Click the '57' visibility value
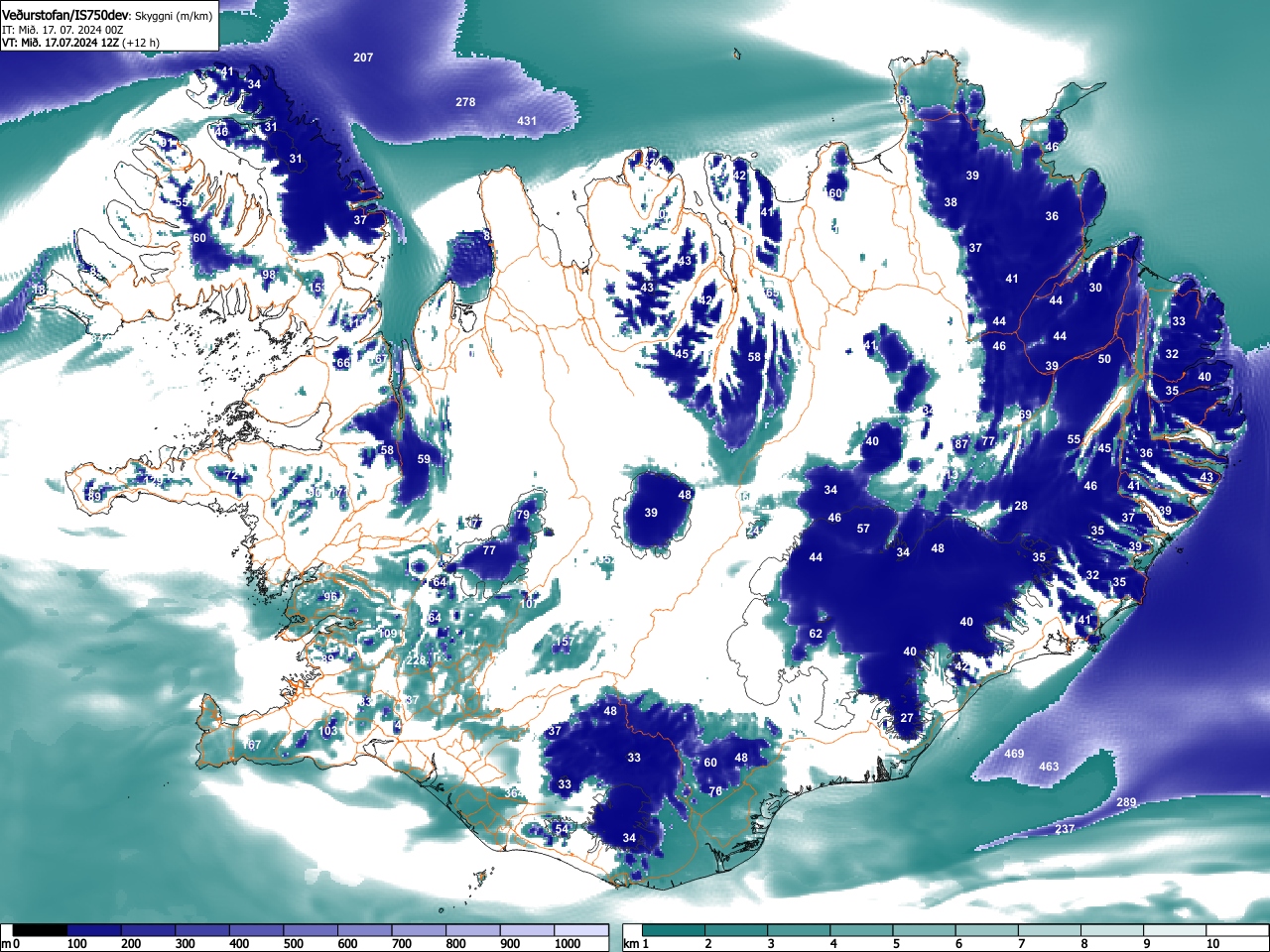 click(863, 529)
